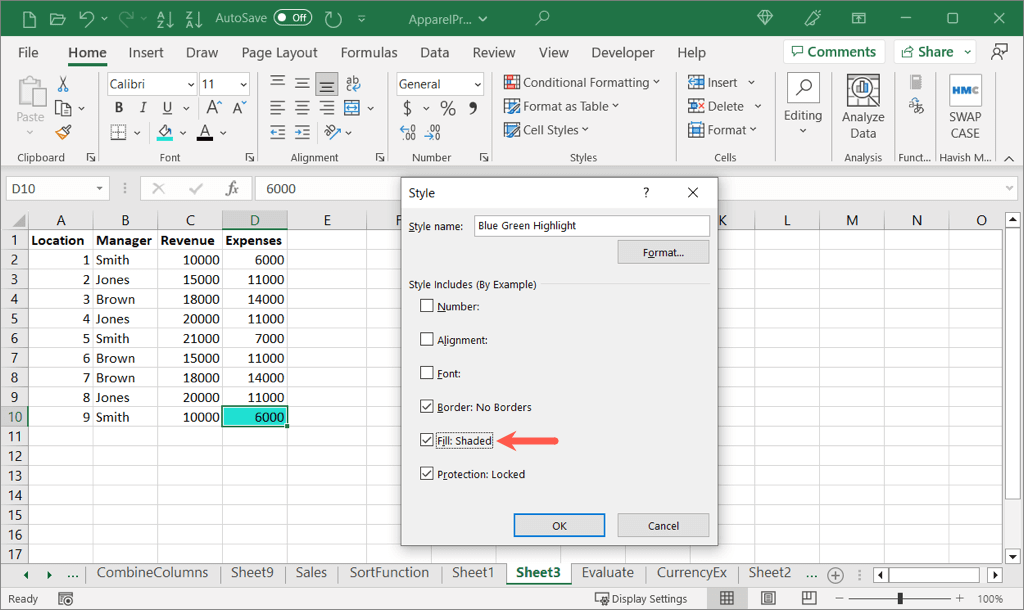Click the Percent Style icon

448,108
